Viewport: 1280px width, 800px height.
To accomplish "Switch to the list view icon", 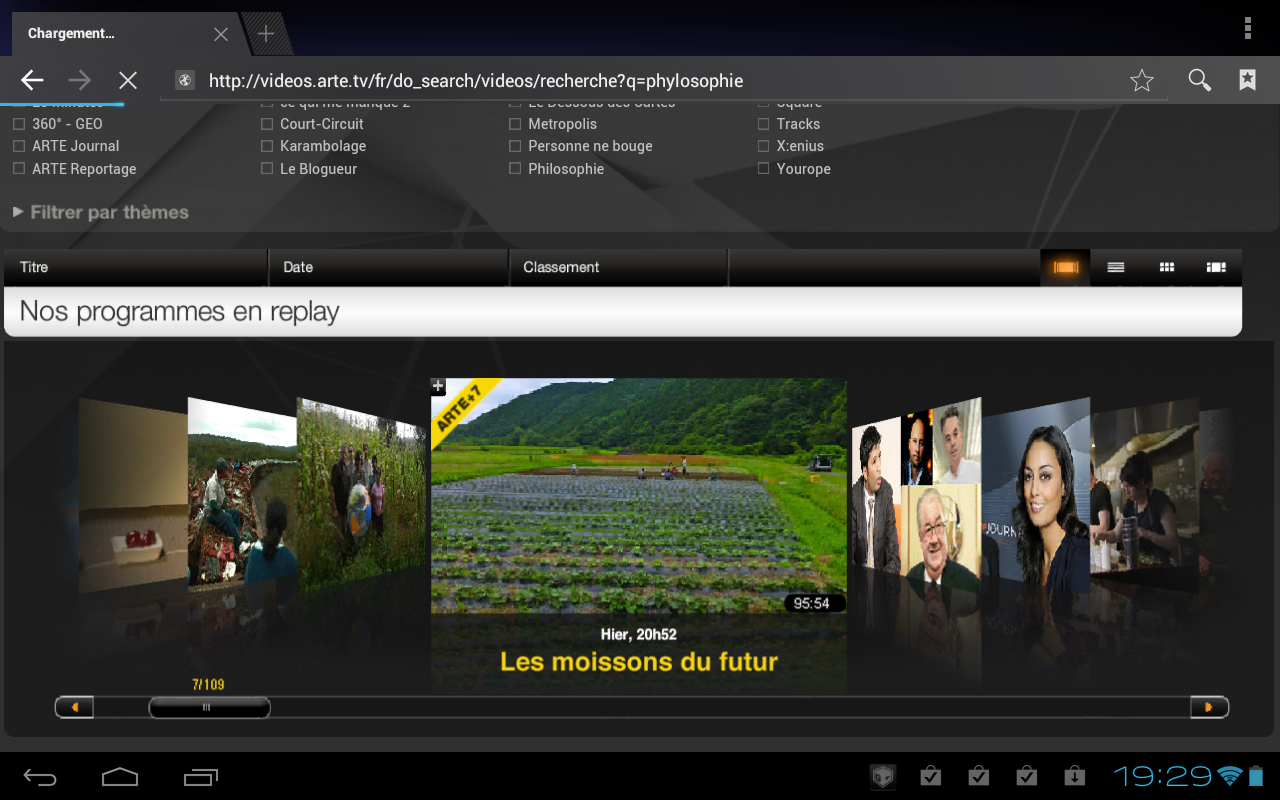I will (x=1116, y=267).
